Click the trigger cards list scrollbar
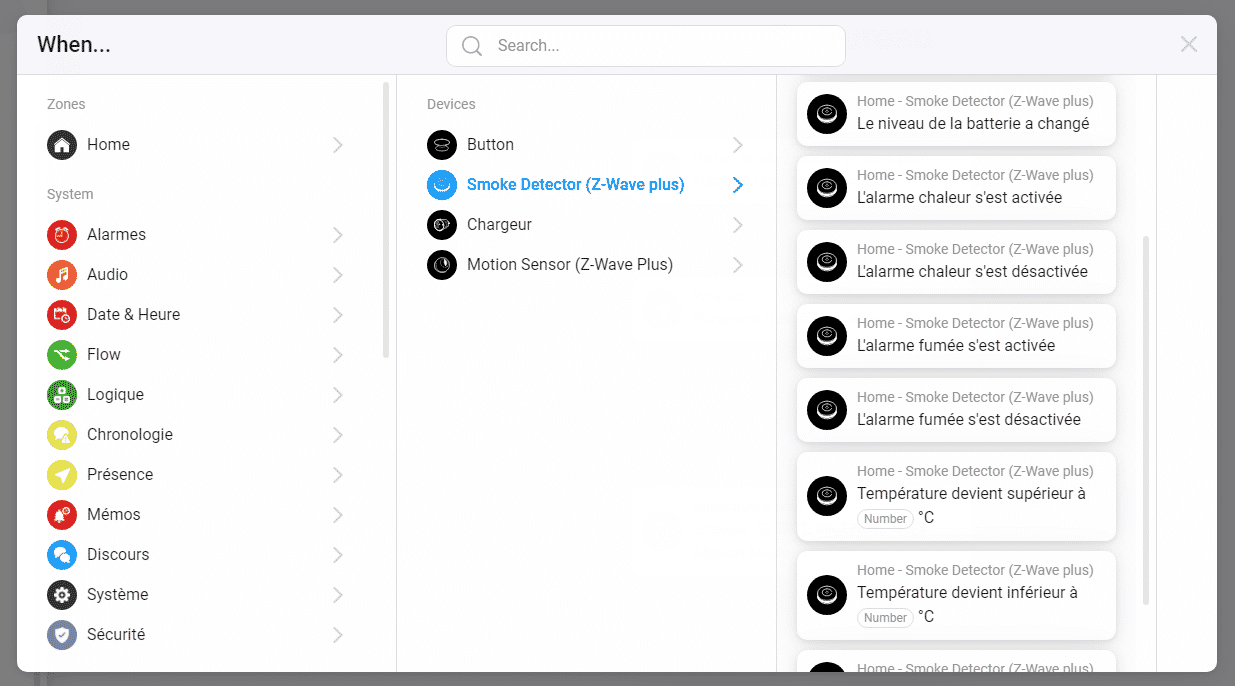This screenshot has width=1235, height=686. [1146, 420]
